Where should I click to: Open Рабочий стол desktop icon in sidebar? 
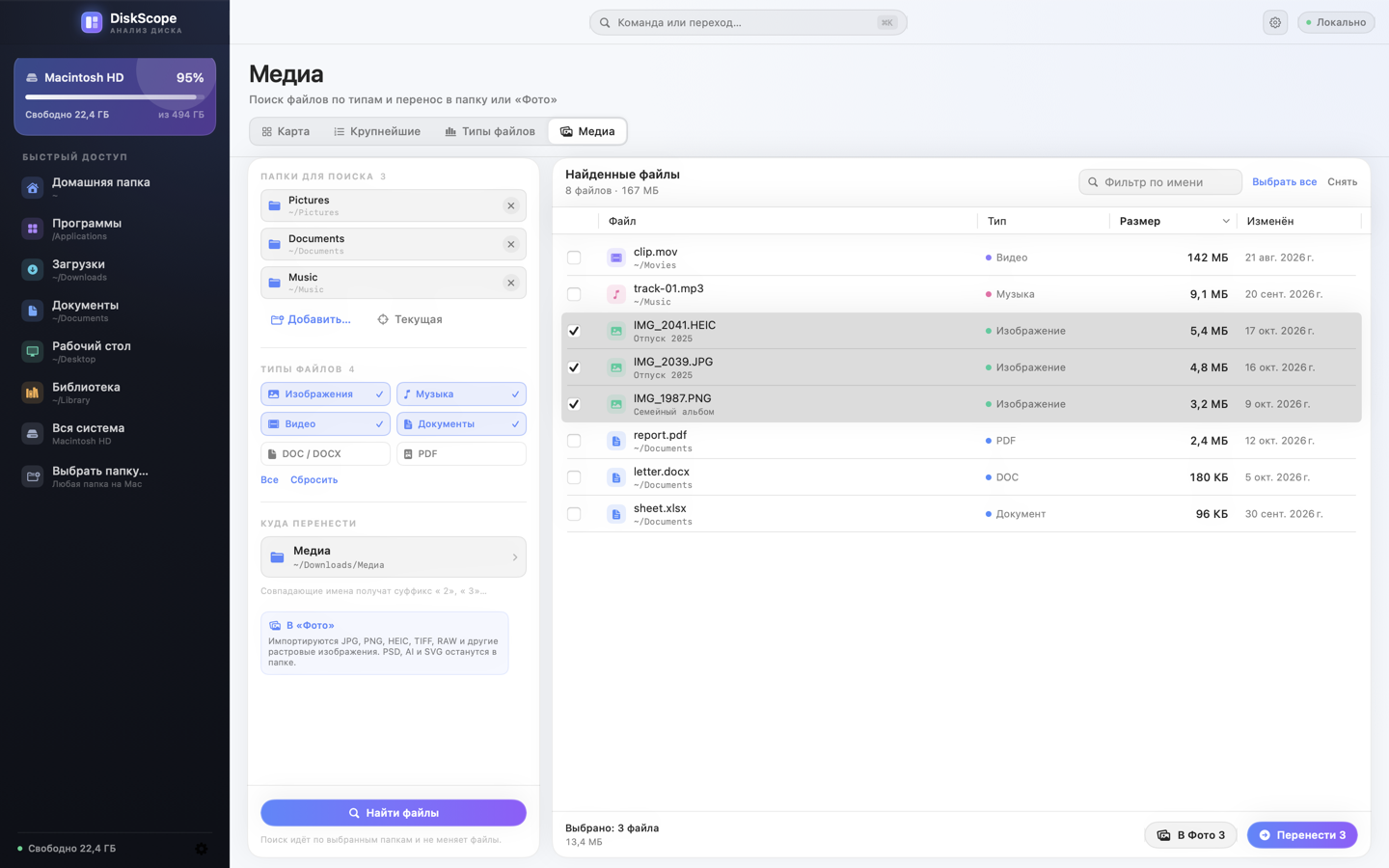33,351
